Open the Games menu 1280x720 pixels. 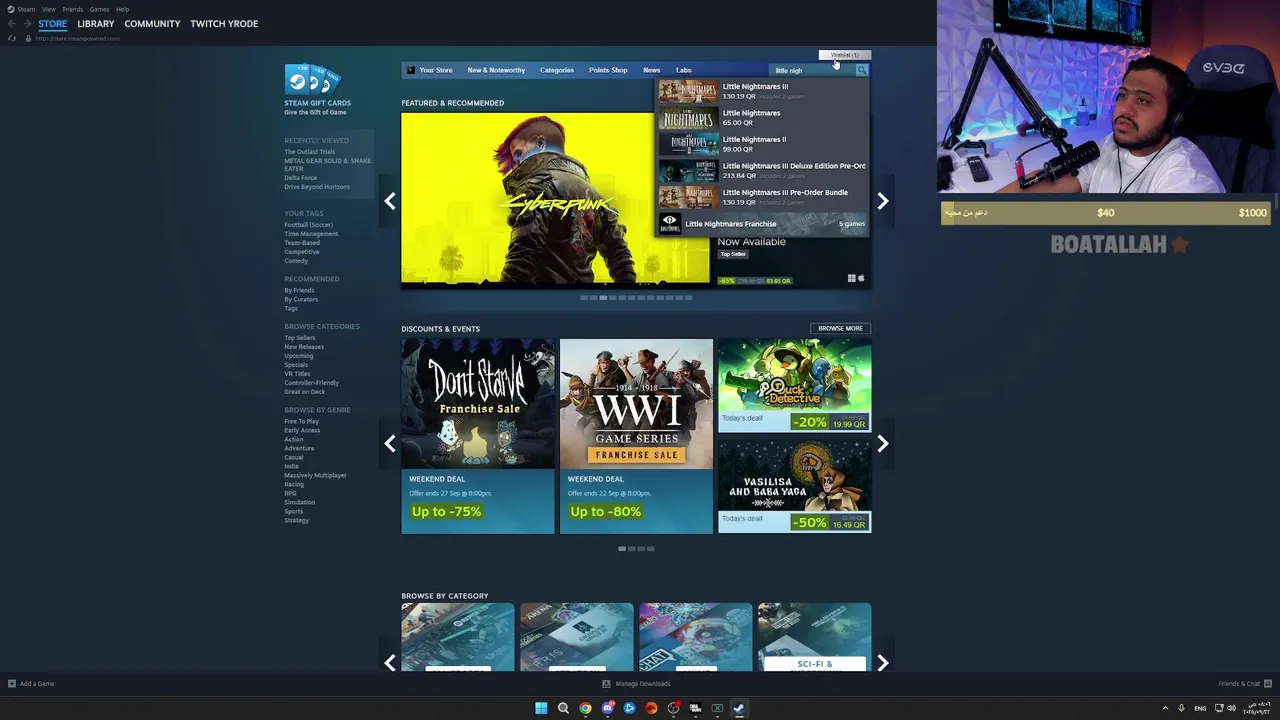click(x=99, y=9)
